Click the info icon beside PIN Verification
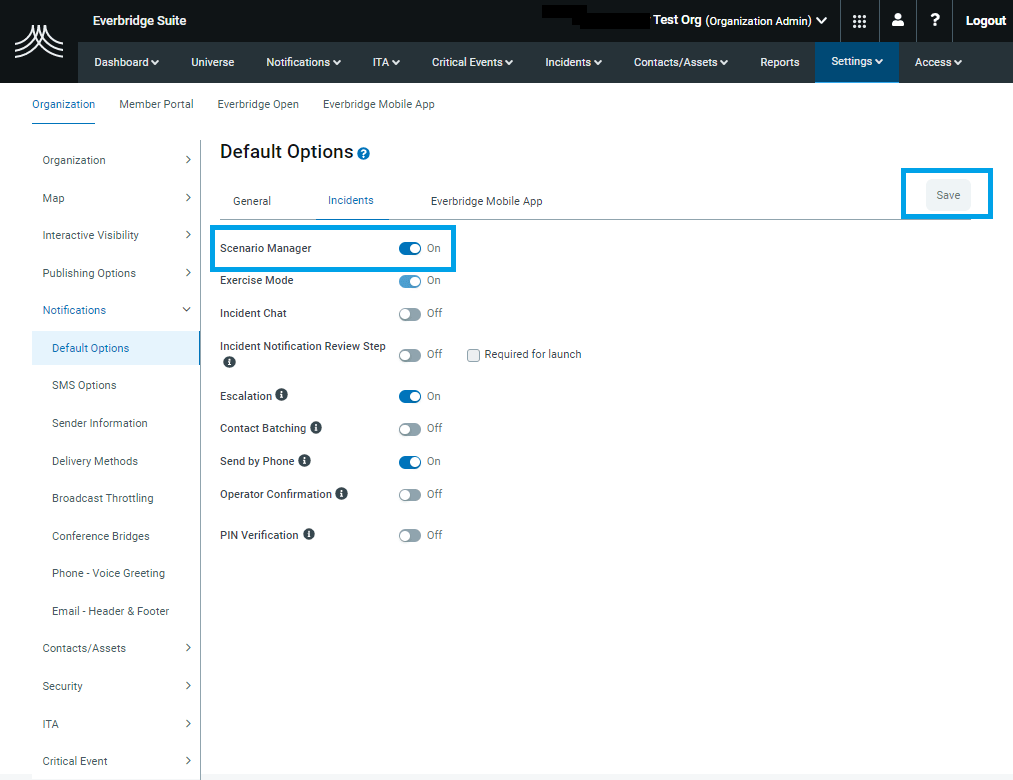Screen dimensions: 1013x780 pos(308,533)
